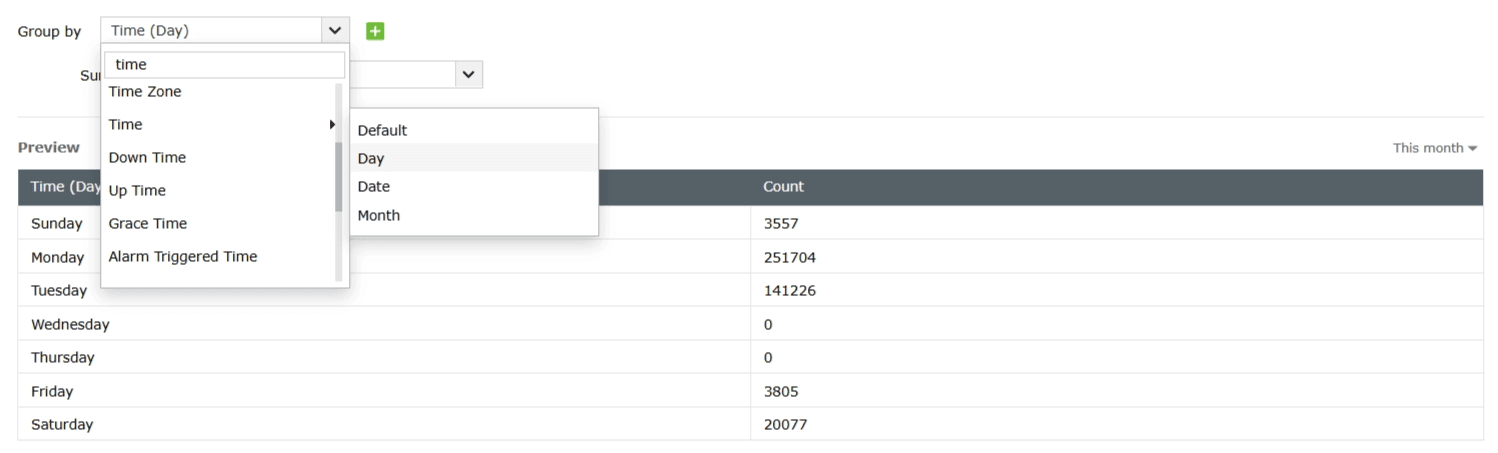Click the Count column header
Screen dimensions: 1498x453
click(x=783, y=187)
